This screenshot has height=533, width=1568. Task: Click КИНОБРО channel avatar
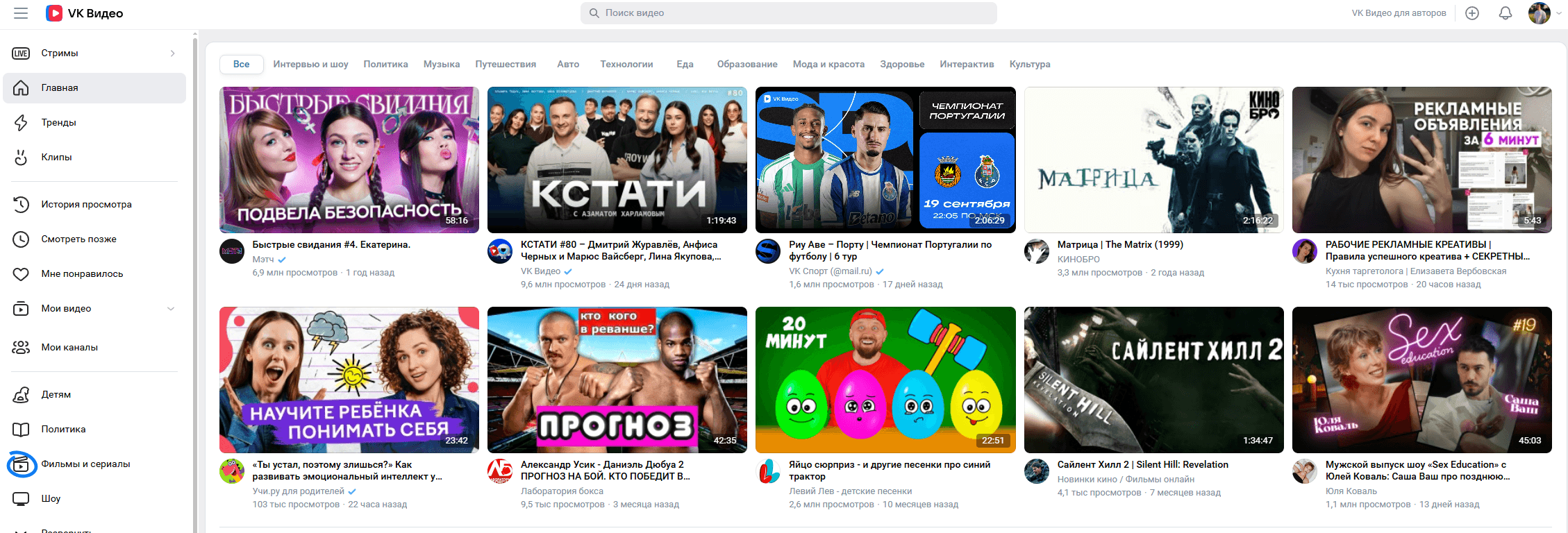click(1037, 251)
